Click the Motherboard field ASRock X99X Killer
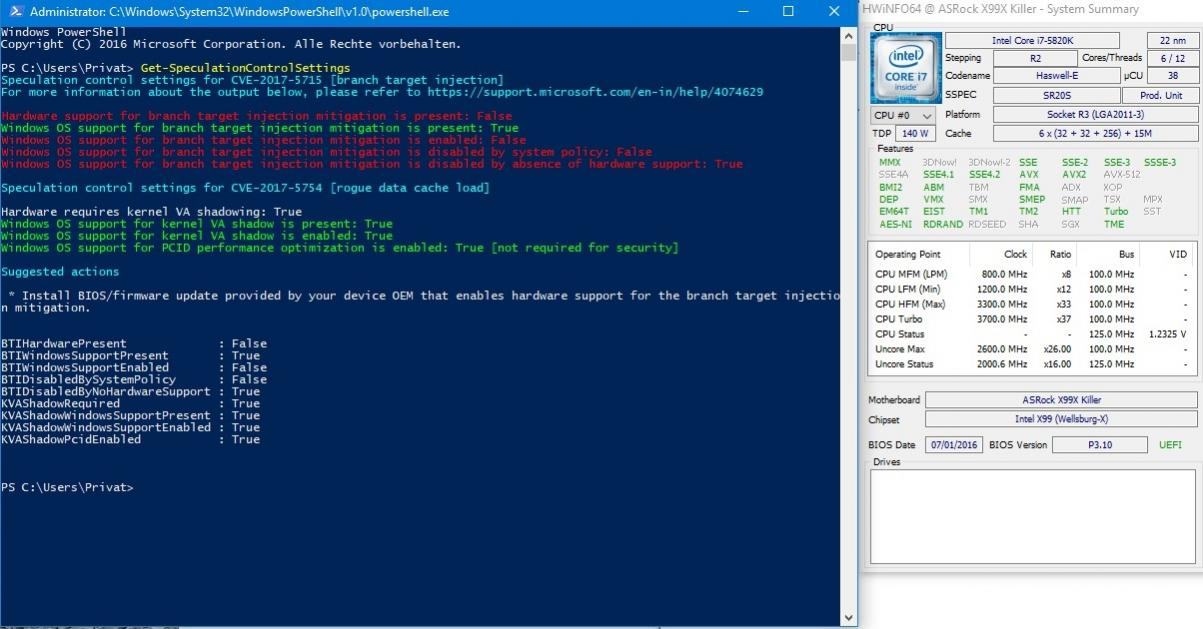Screen dimensions: 1203x629 [x=1061, y=400]
